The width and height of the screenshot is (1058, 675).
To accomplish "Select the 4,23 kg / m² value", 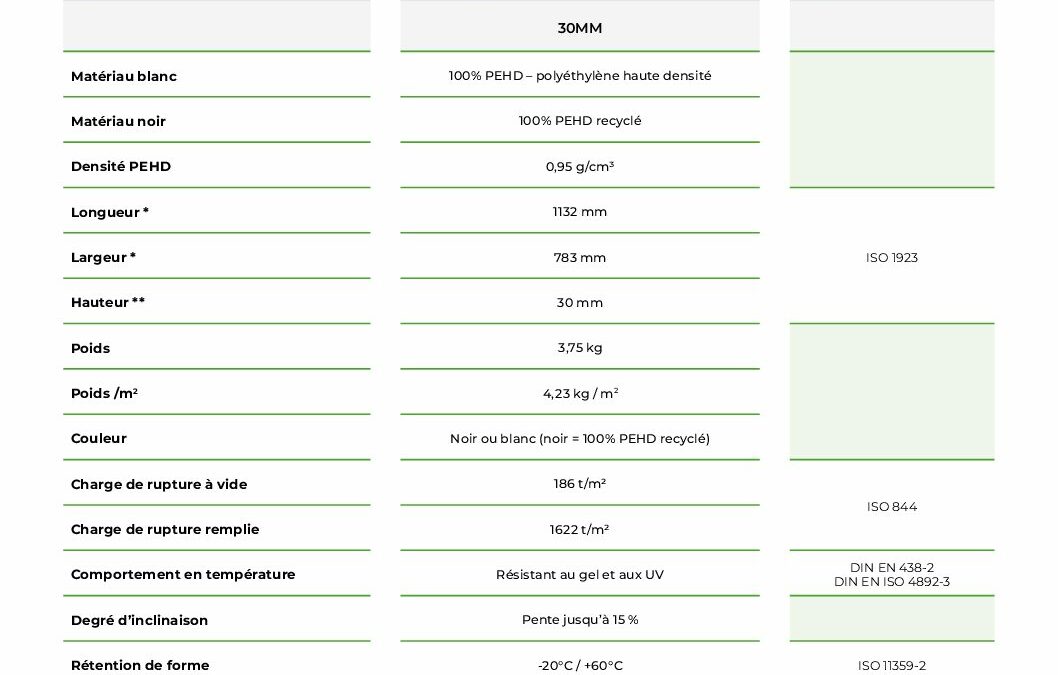I will 580,393.
